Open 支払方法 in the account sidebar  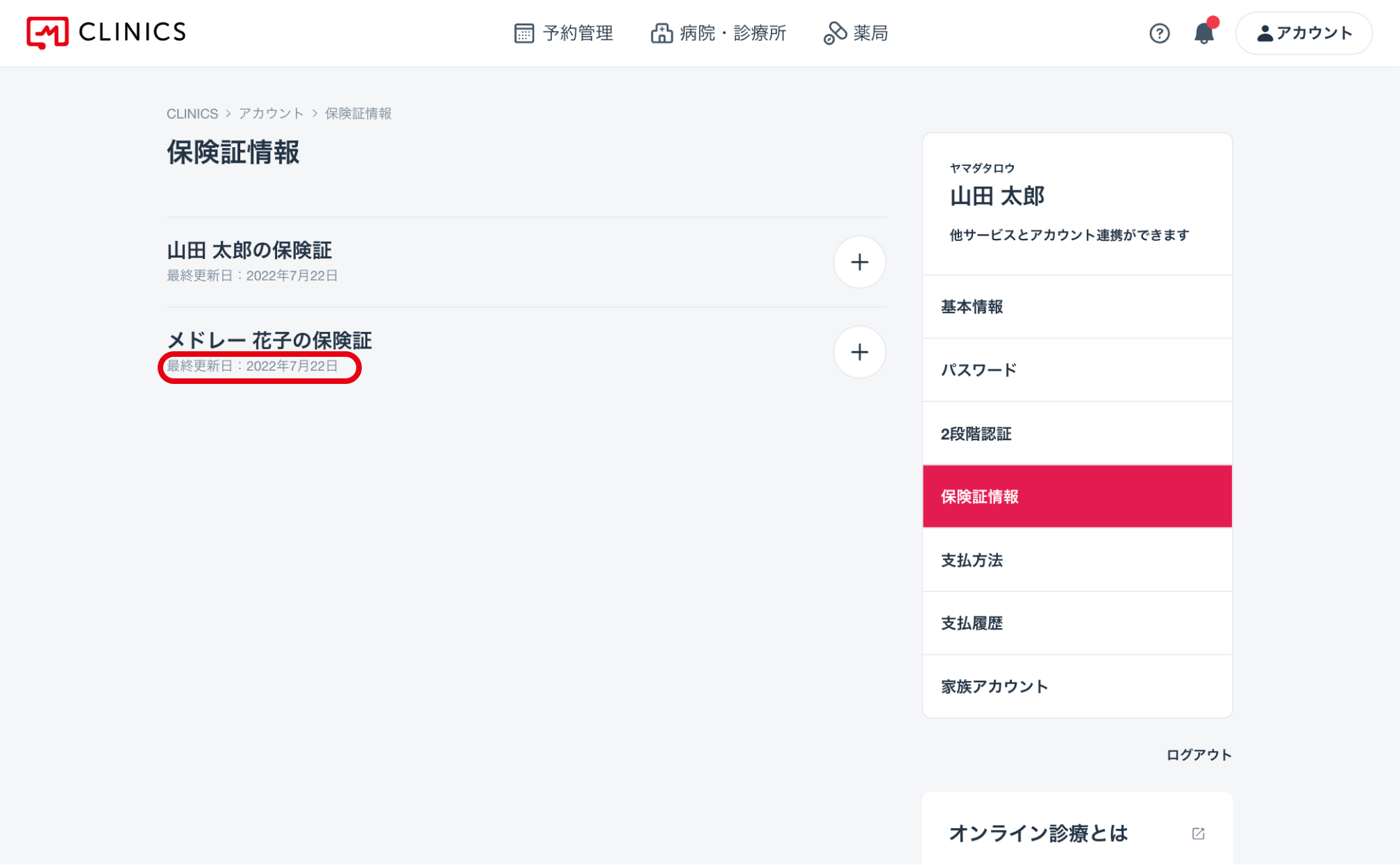click(1077, 560)
